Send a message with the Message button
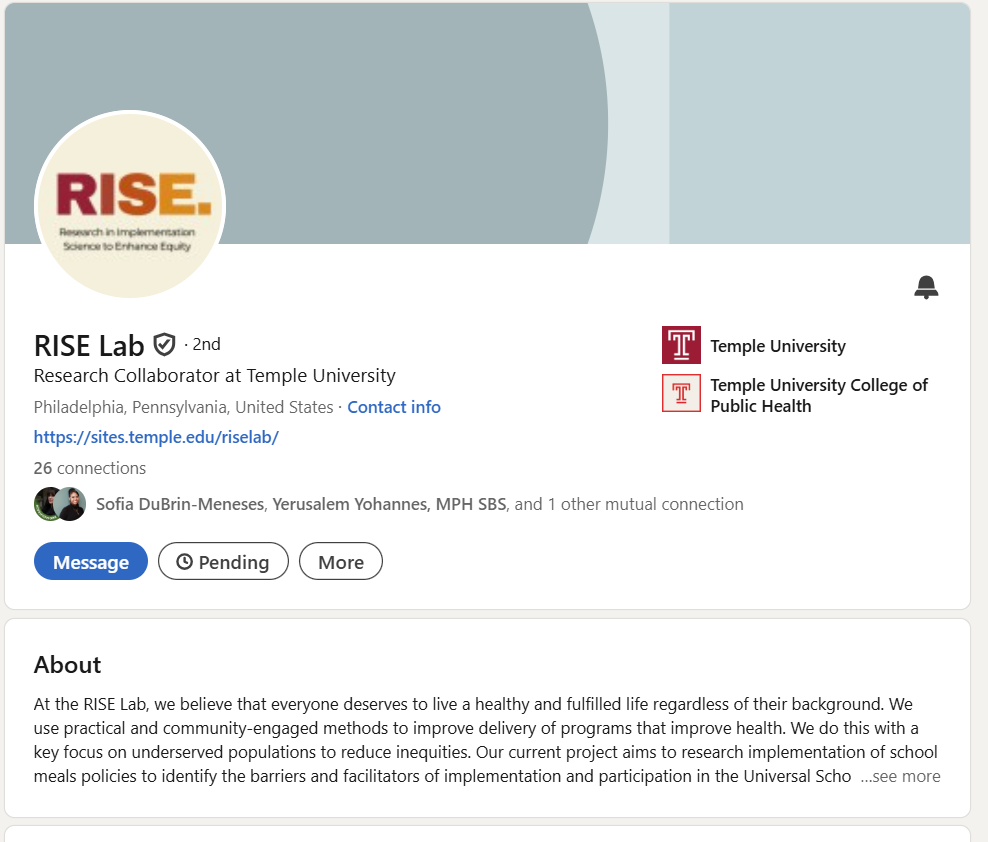 pyautogui.click(x=91, y=562)
